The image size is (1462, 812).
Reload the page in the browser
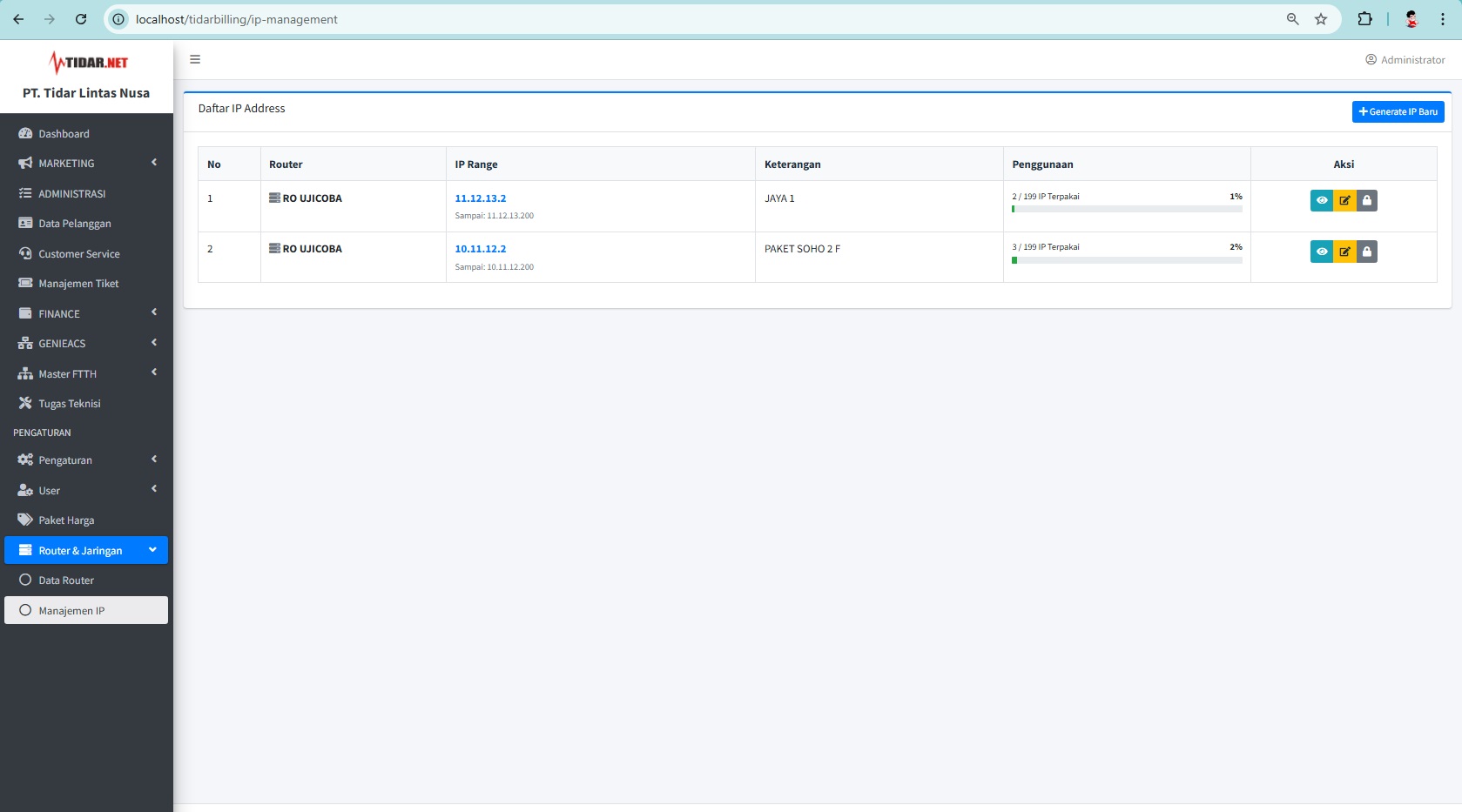click(81, 19)
